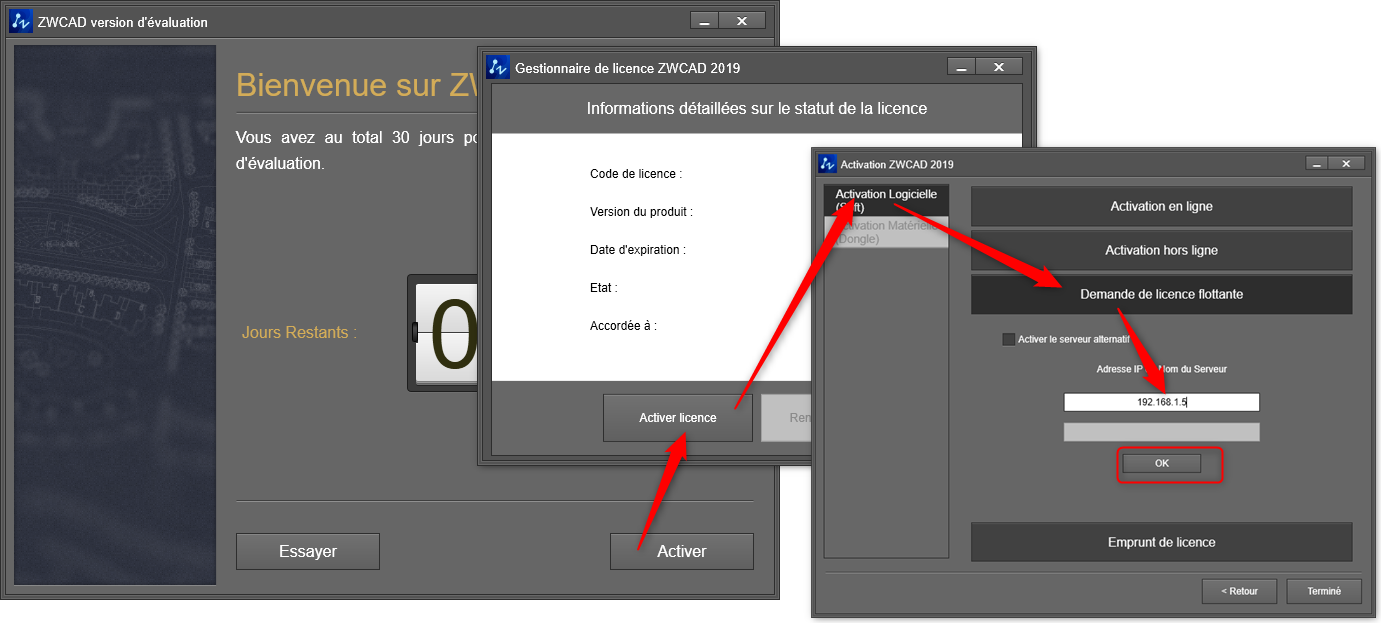
Task: Expand the 'Activation en ligne' section
Action: click(1161, 207)
